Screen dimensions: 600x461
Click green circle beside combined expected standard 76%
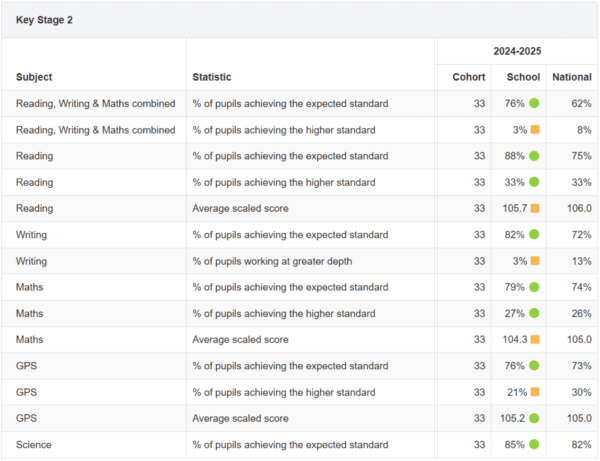click(535, 103)
